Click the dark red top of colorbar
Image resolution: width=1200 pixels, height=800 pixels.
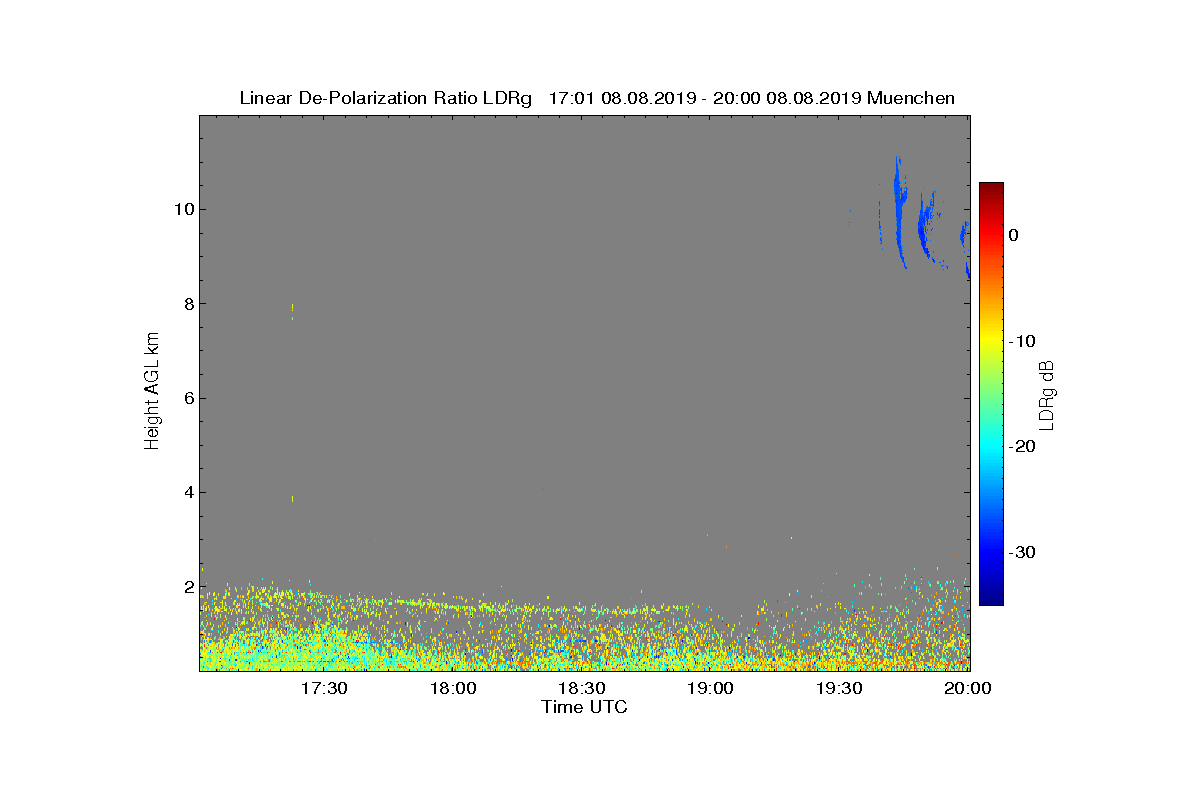click(x=991, y=189)
